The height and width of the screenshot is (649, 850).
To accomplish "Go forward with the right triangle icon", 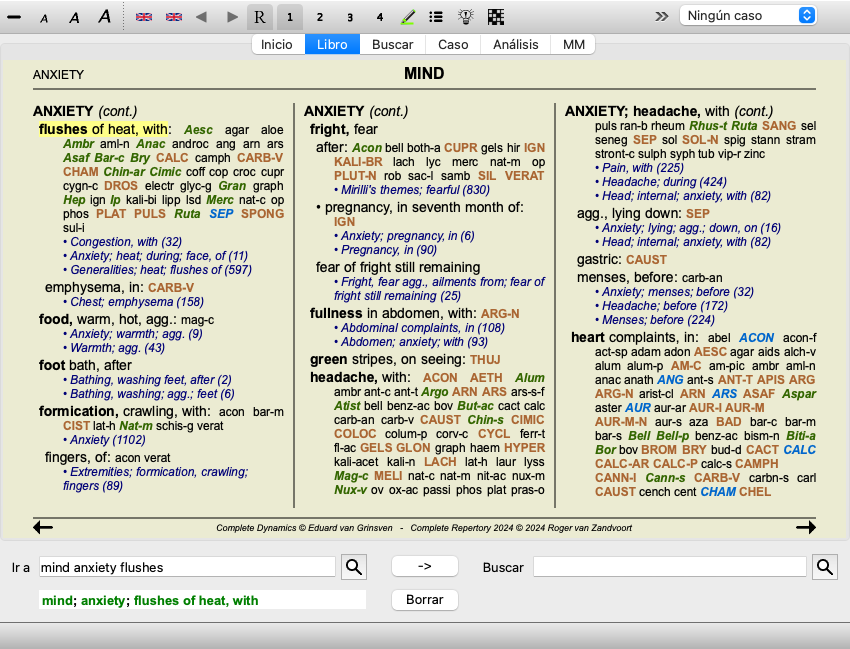I will (x=233, y=17).
